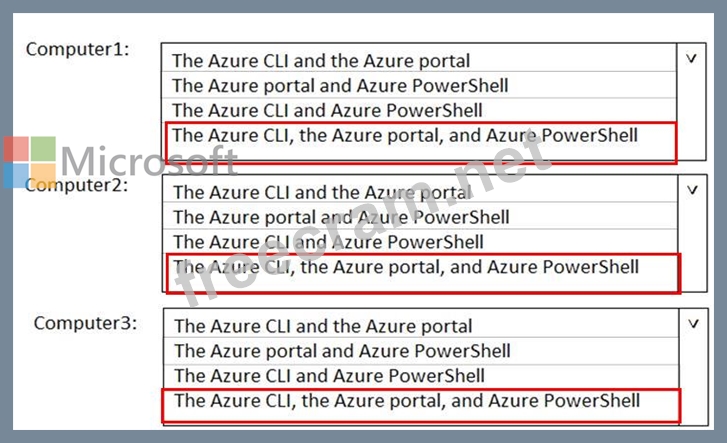Select Computer3 'The Azure portal and Azure PowerShell'

coord(342,351)
